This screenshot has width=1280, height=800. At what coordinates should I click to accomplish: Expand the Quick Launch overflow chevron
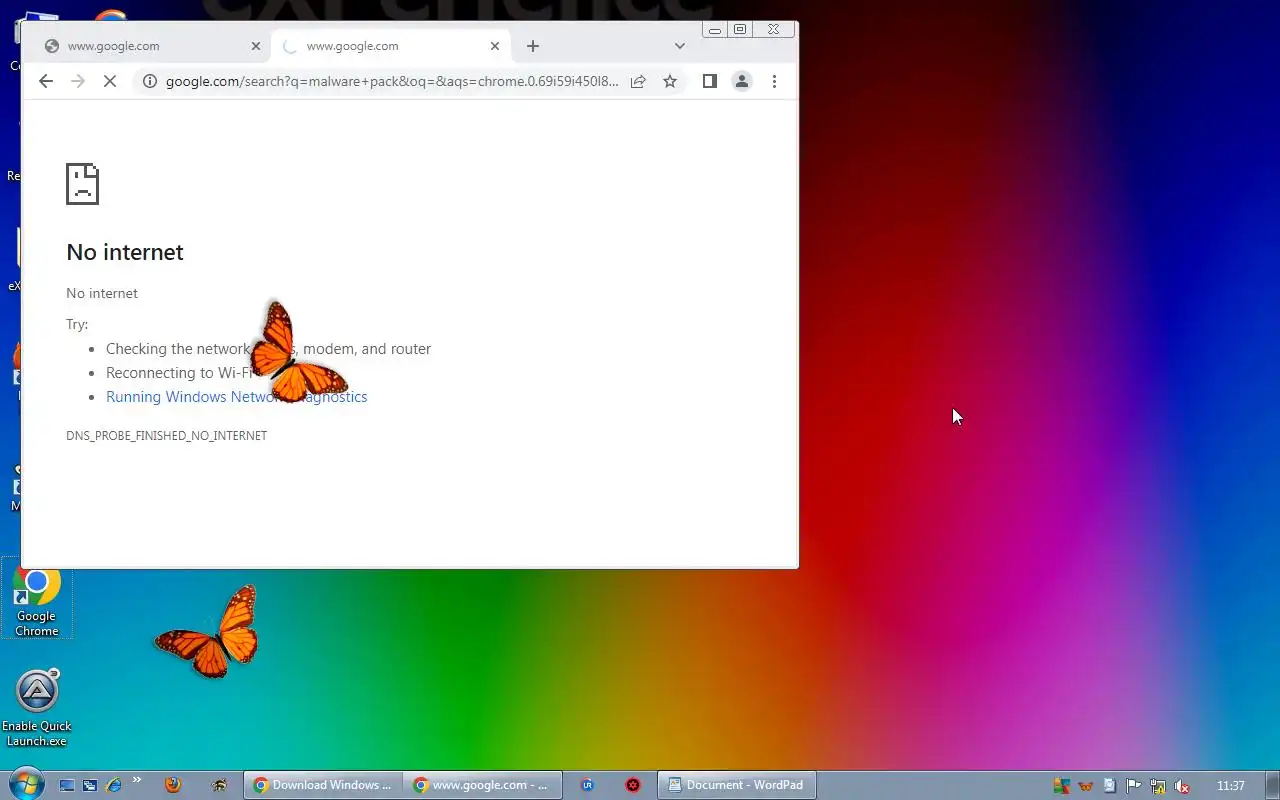137,781
